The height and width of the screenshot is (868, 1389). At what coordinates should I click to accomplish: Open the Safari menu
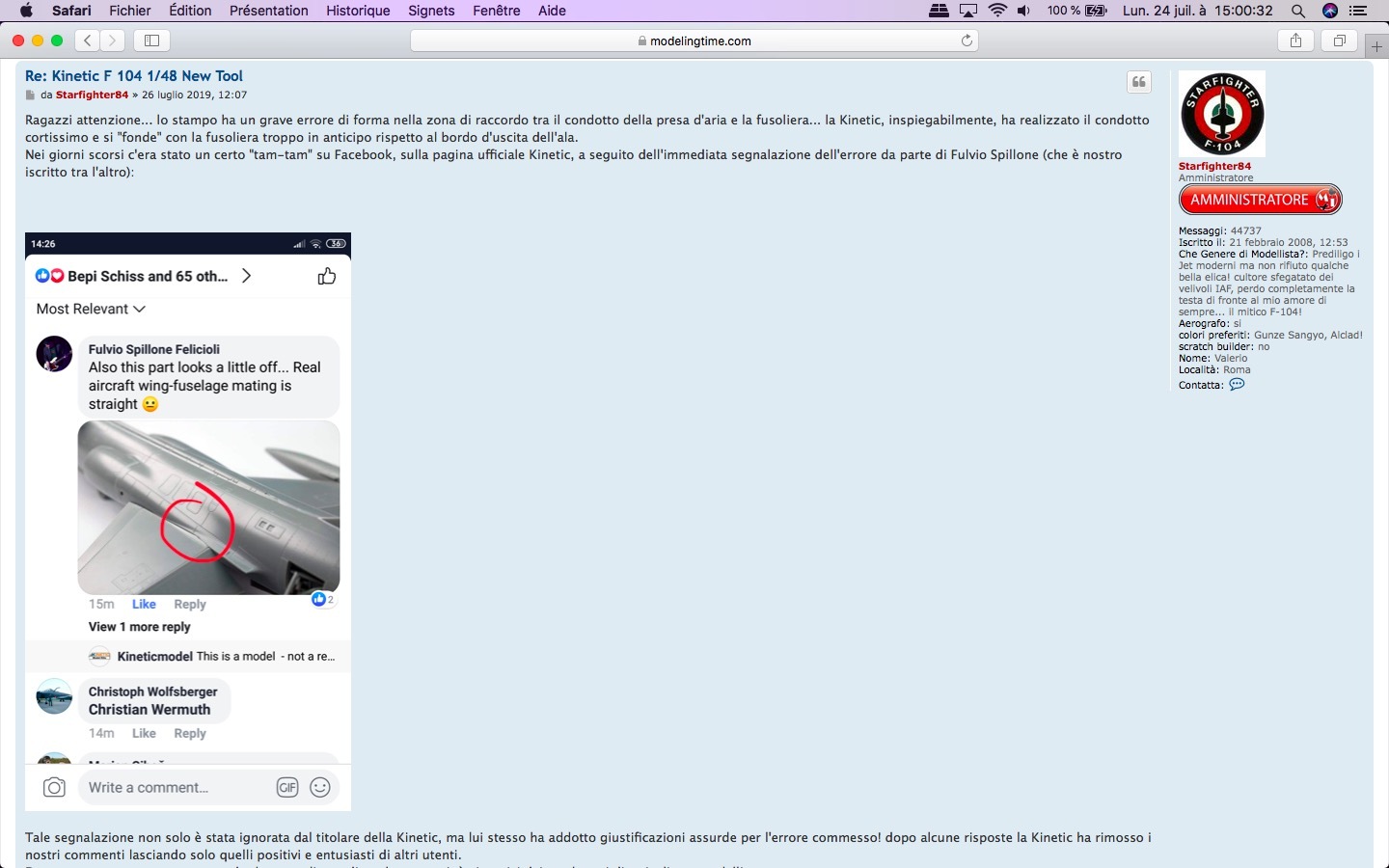click(71, 11)
